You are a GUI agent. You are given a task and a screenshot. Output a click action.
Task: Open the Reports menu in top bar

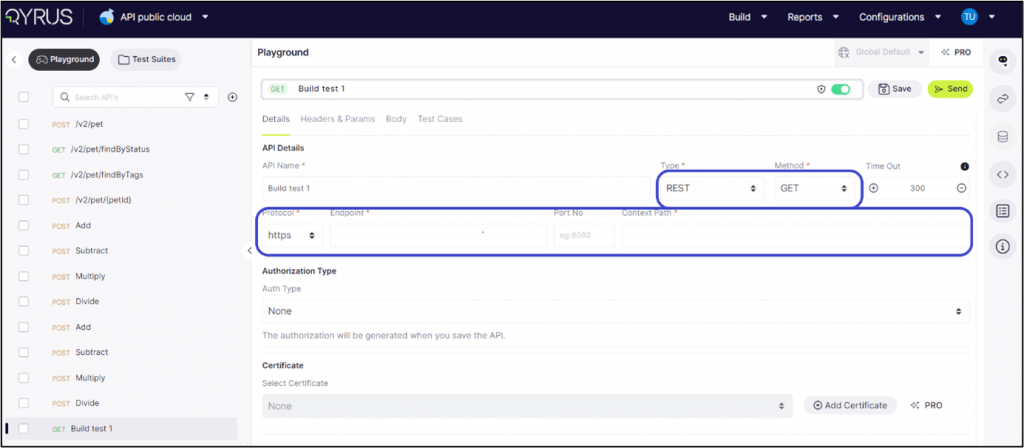pyautogui.click(x=811, y=17)
